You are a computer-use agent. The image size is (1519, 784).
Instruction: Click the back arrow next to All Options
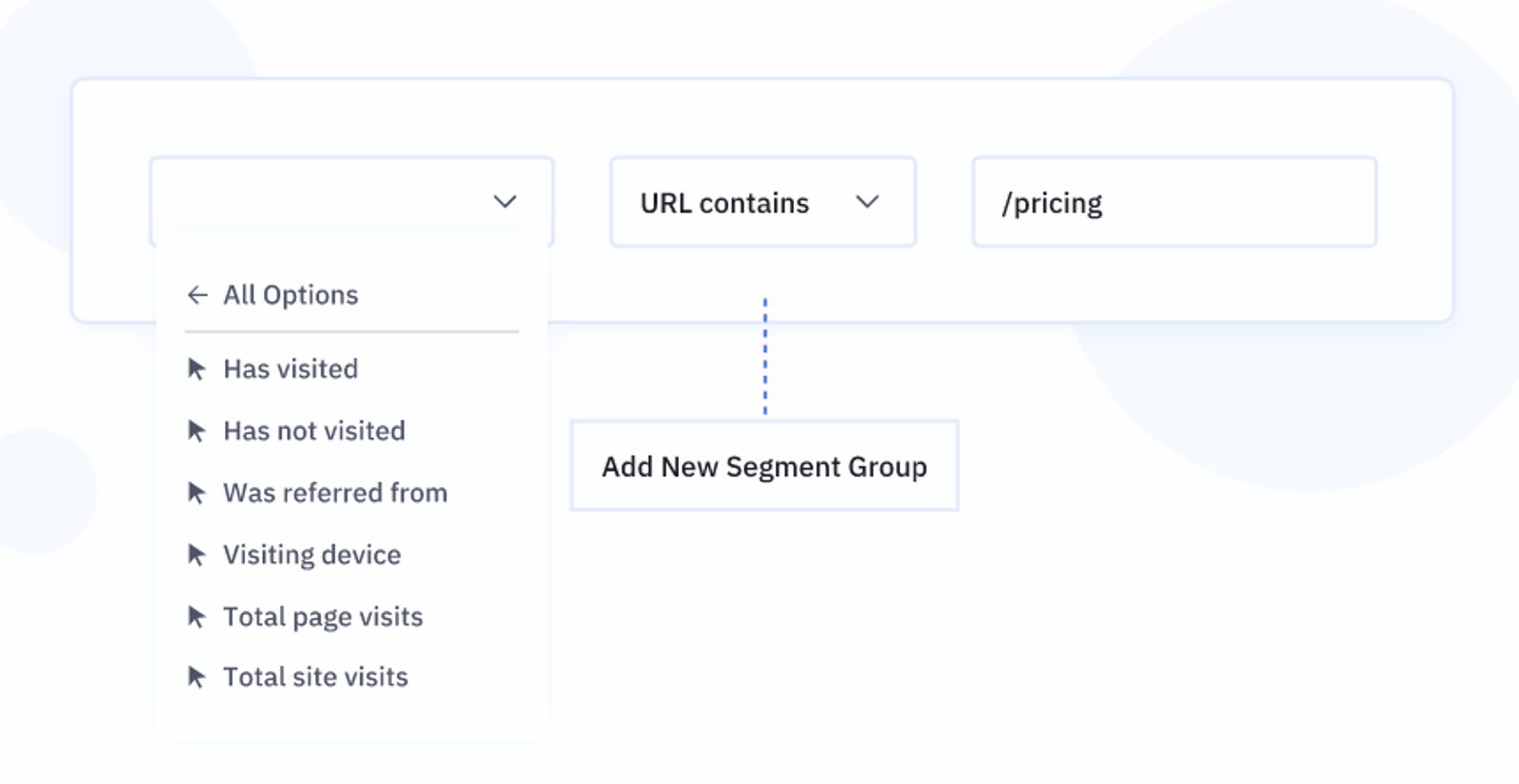pyautogui.click(x=197, y=295)
